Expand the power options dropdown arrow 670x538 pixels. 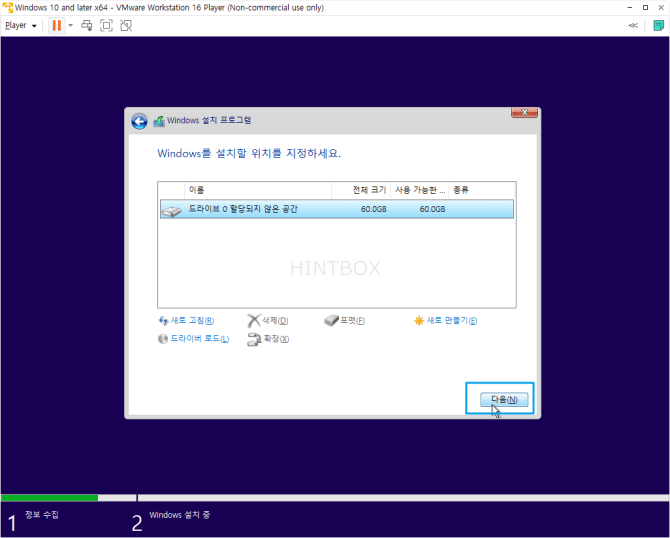[71, 26]
